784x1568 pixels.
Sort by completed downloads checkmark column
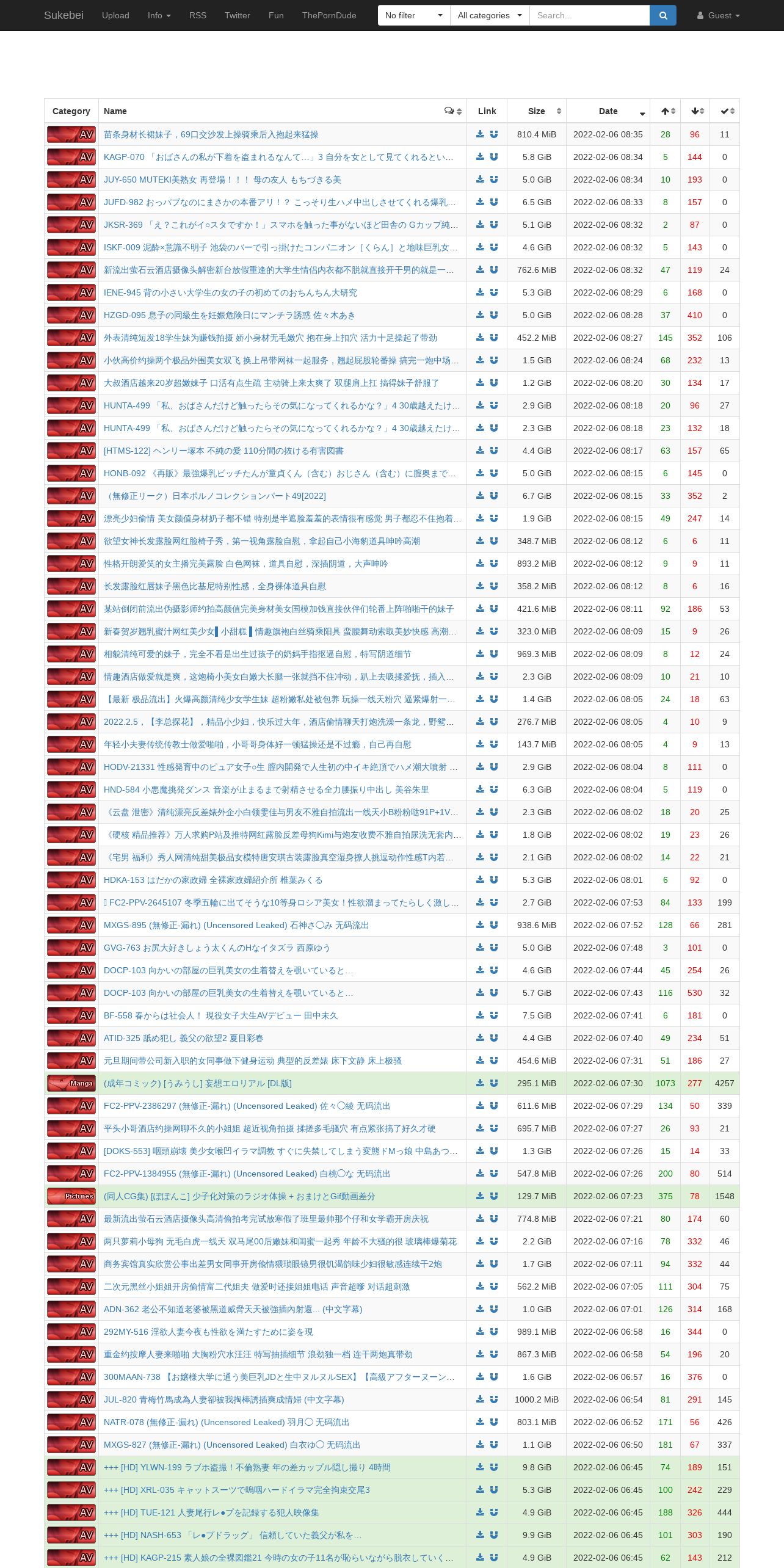point(725,111)
